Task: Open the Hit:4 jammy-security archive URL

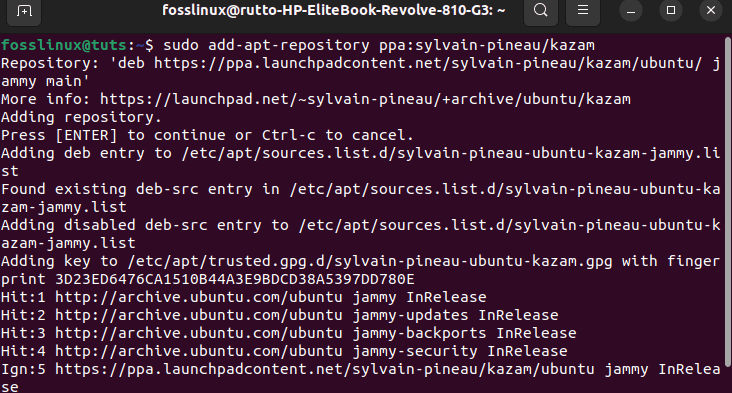Action: (198, 351)
